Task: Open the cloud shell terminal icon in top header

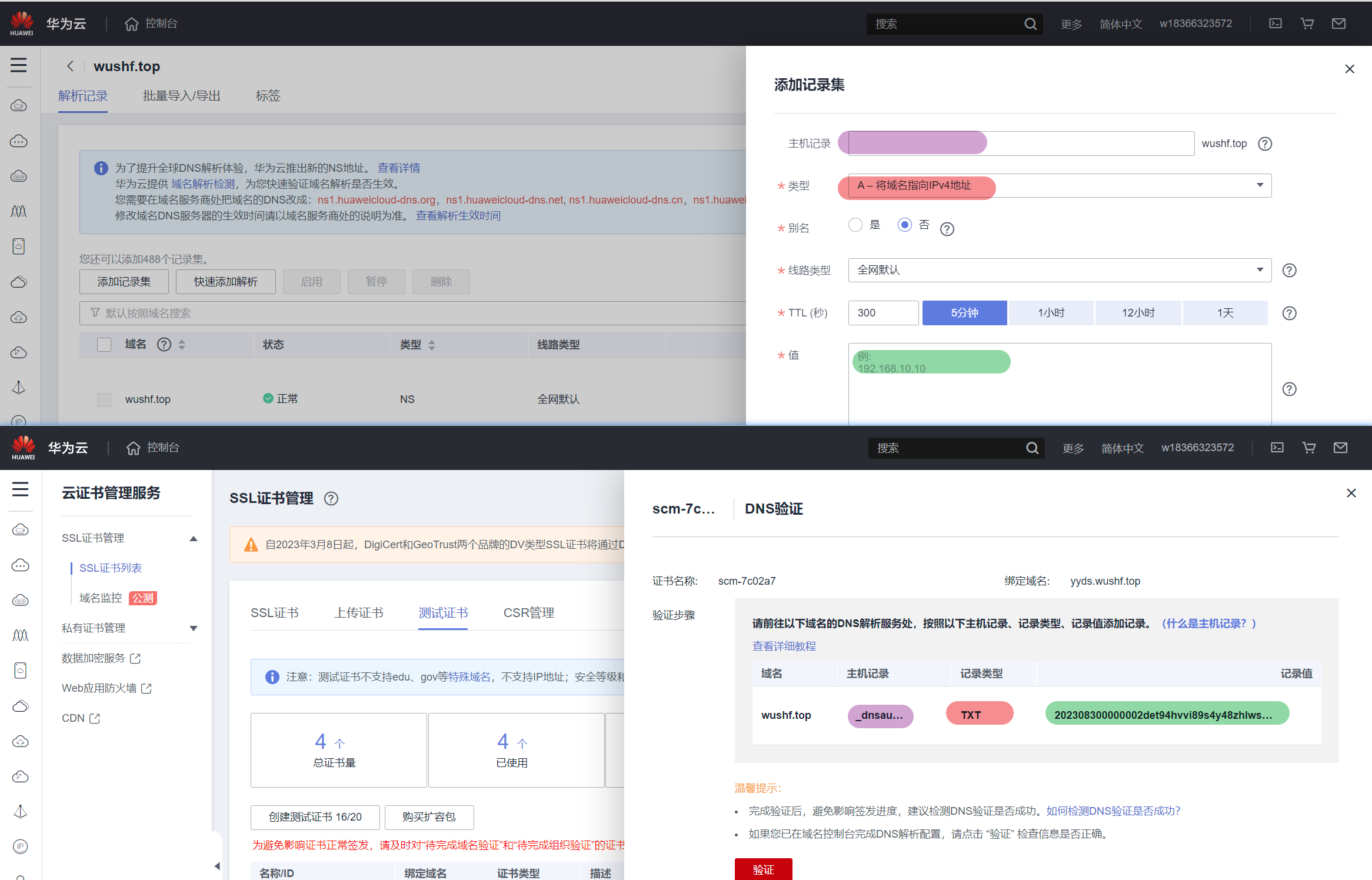Action: (1275, 24)
